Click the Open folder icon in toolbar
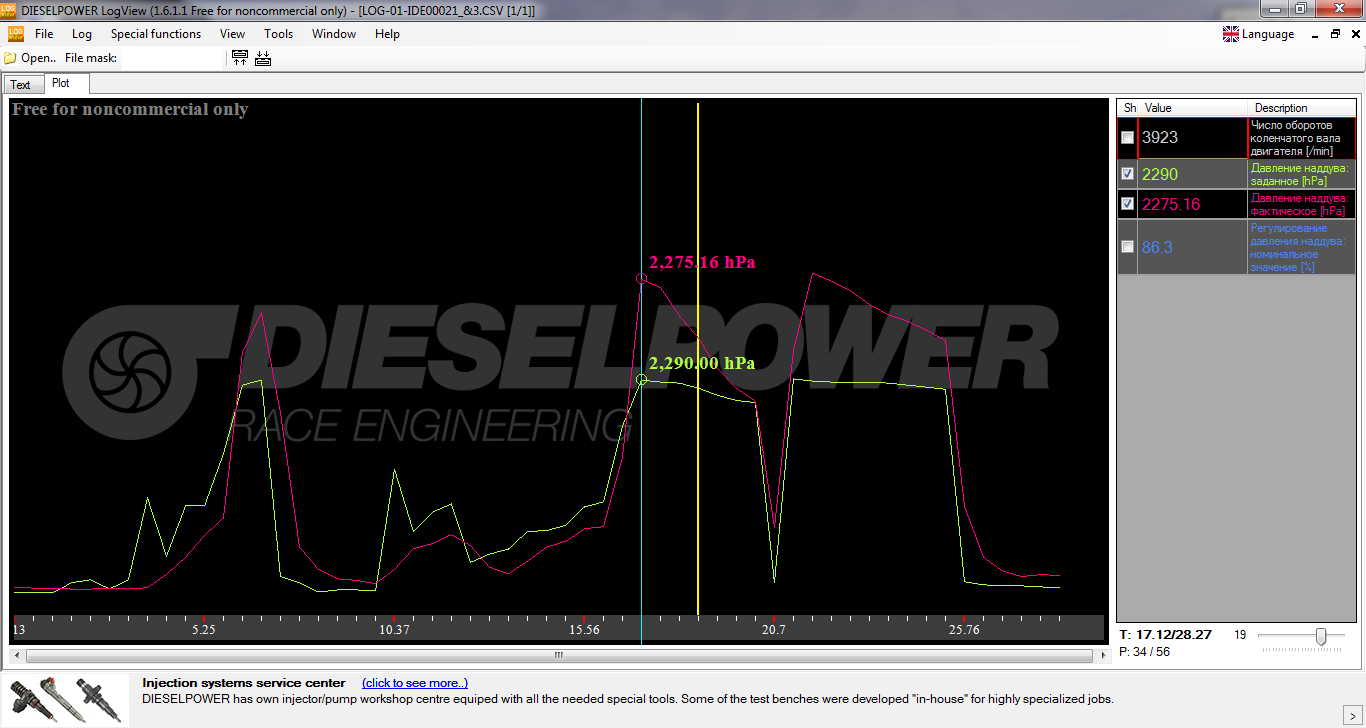This screenshot has width=1366, height=728. coord(10,58)
